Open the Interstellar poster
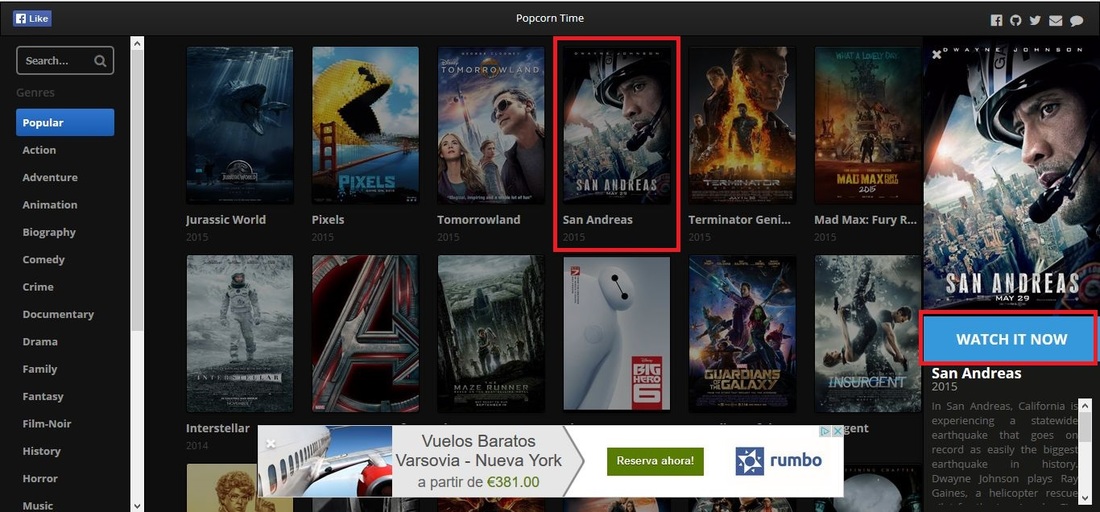This screenshot has width=1100, height=512. tap(240, 333)
